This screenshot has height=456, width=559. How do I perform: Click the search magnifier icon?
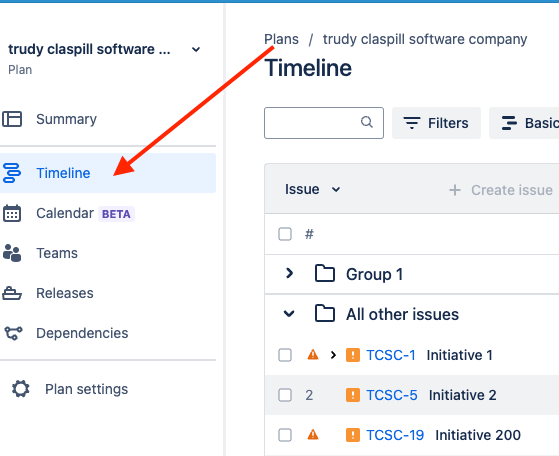(x=366, y=122)
